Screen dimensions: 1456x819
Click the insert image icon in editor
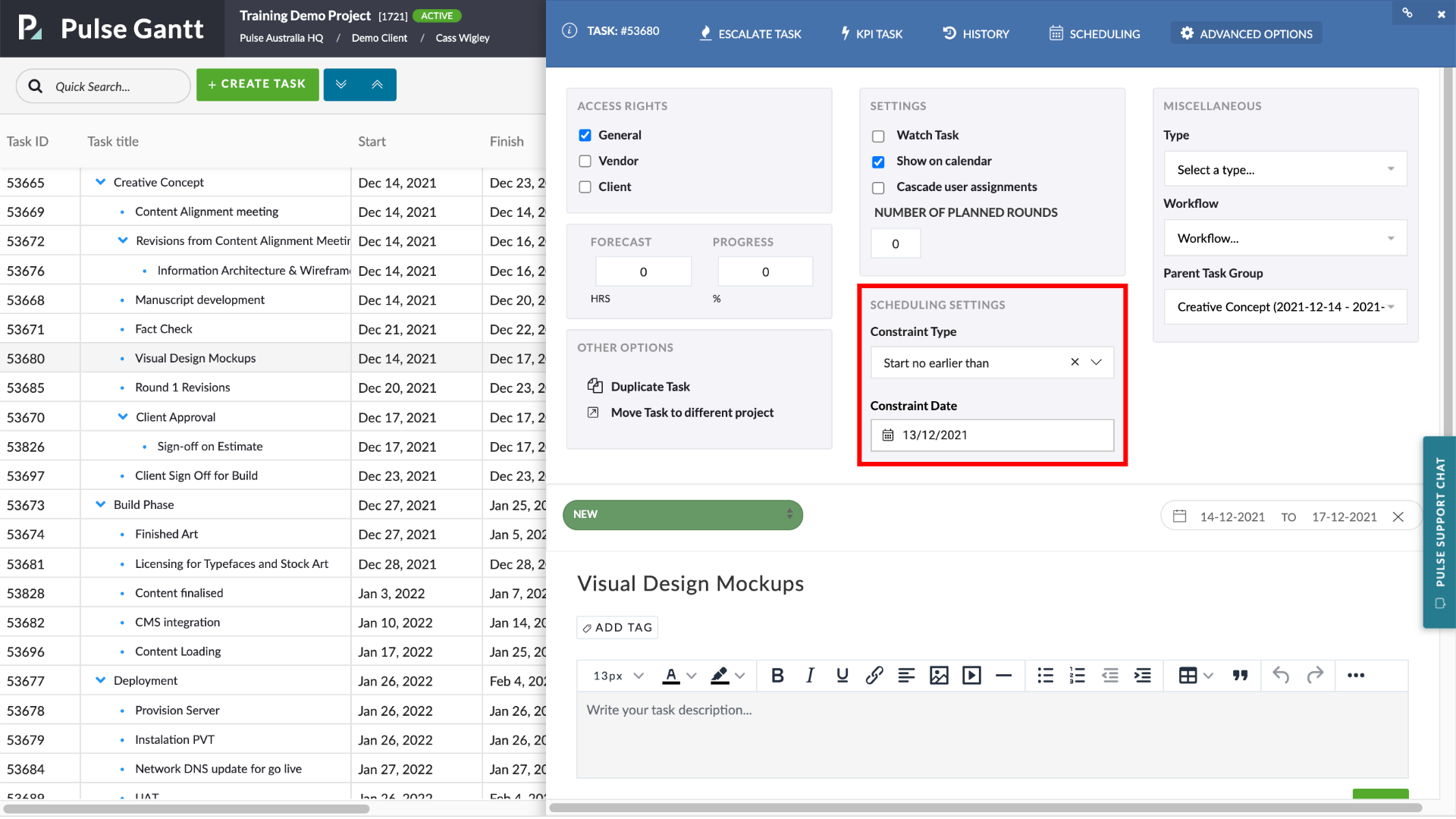tap(939, 676)
